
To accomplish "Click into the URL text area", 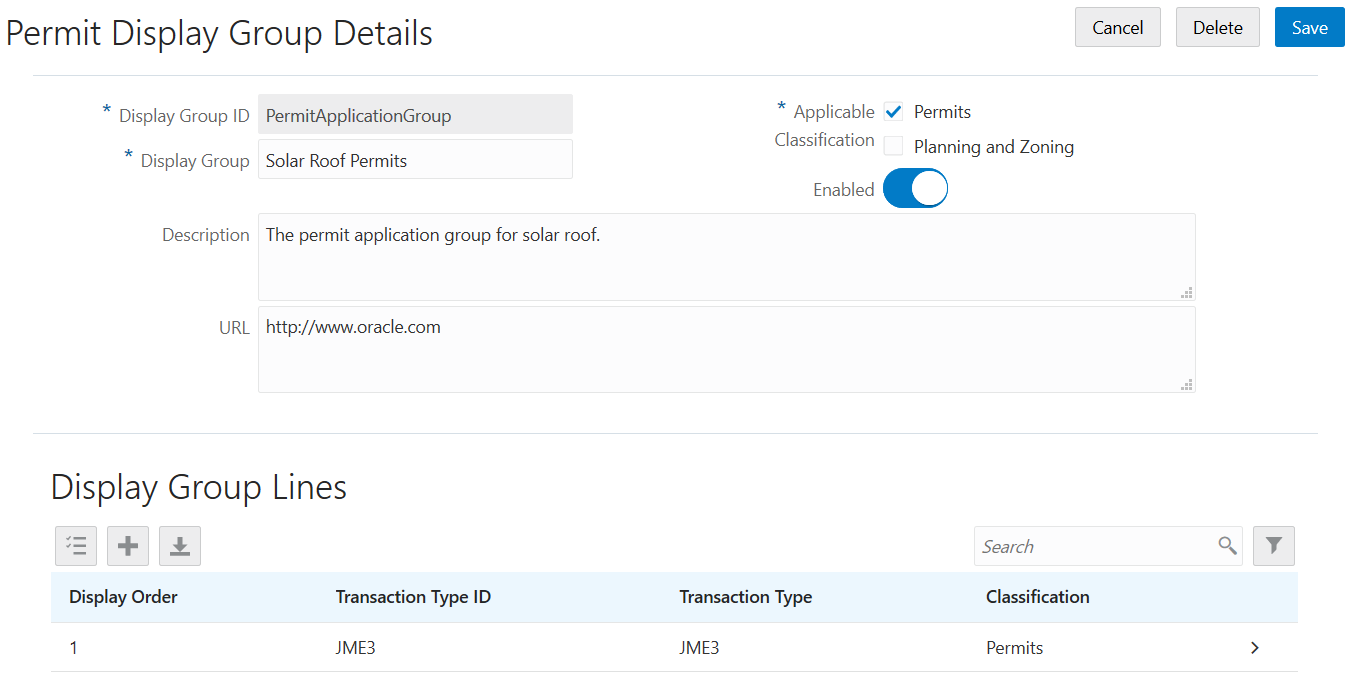I will click(x=726, y=350).
